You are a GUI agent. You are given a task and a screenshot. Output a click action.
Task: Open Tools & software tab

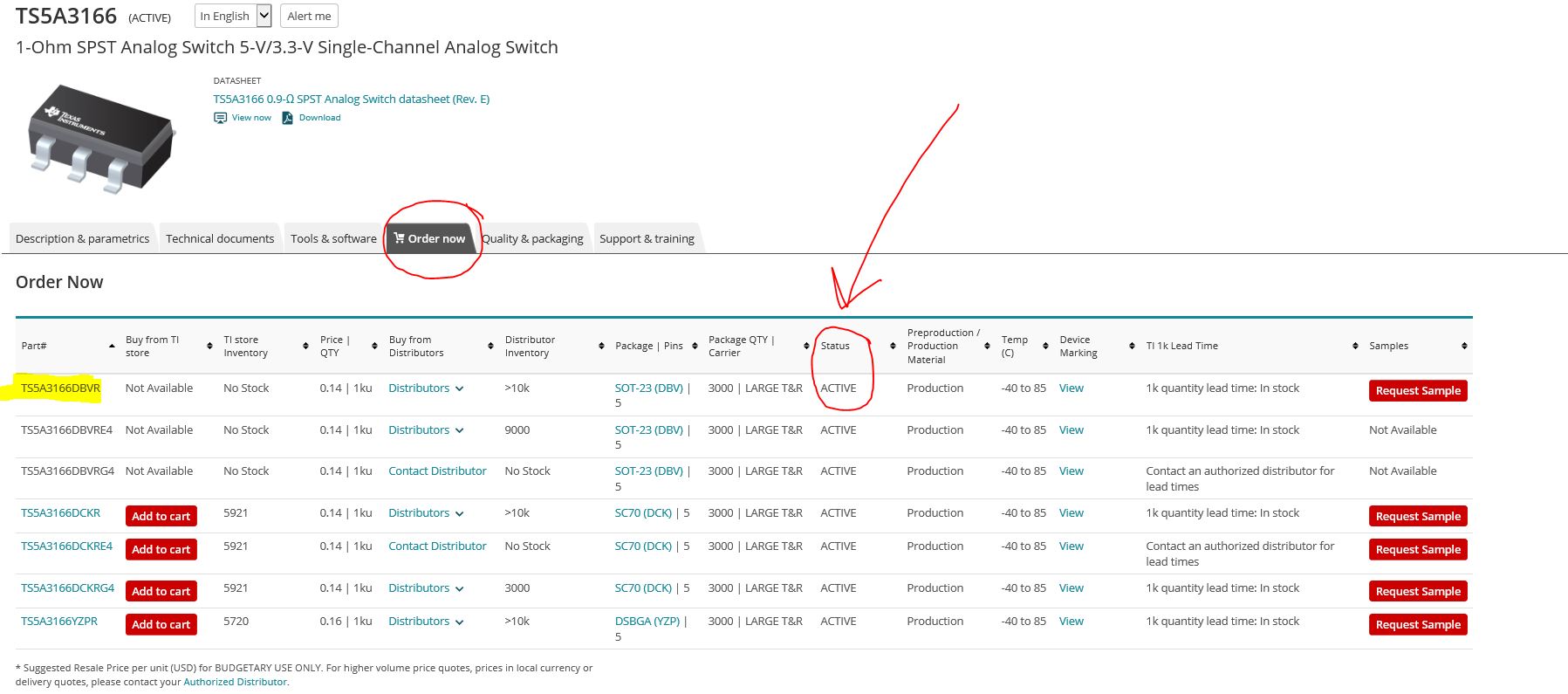point(333,238)
